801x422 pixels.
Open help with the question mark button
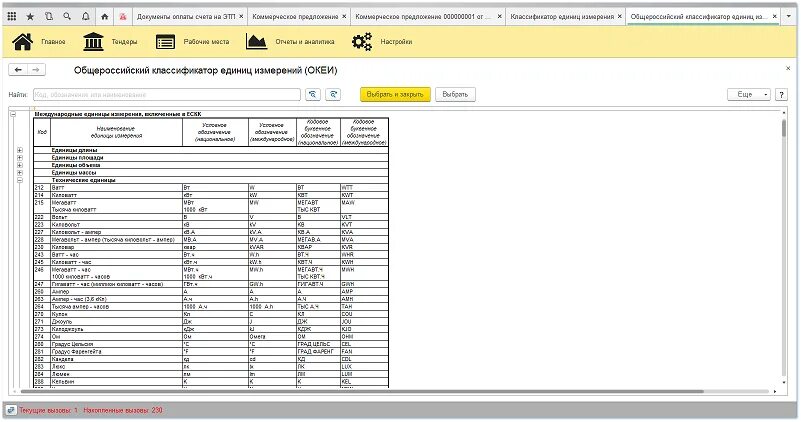(781, 95)
